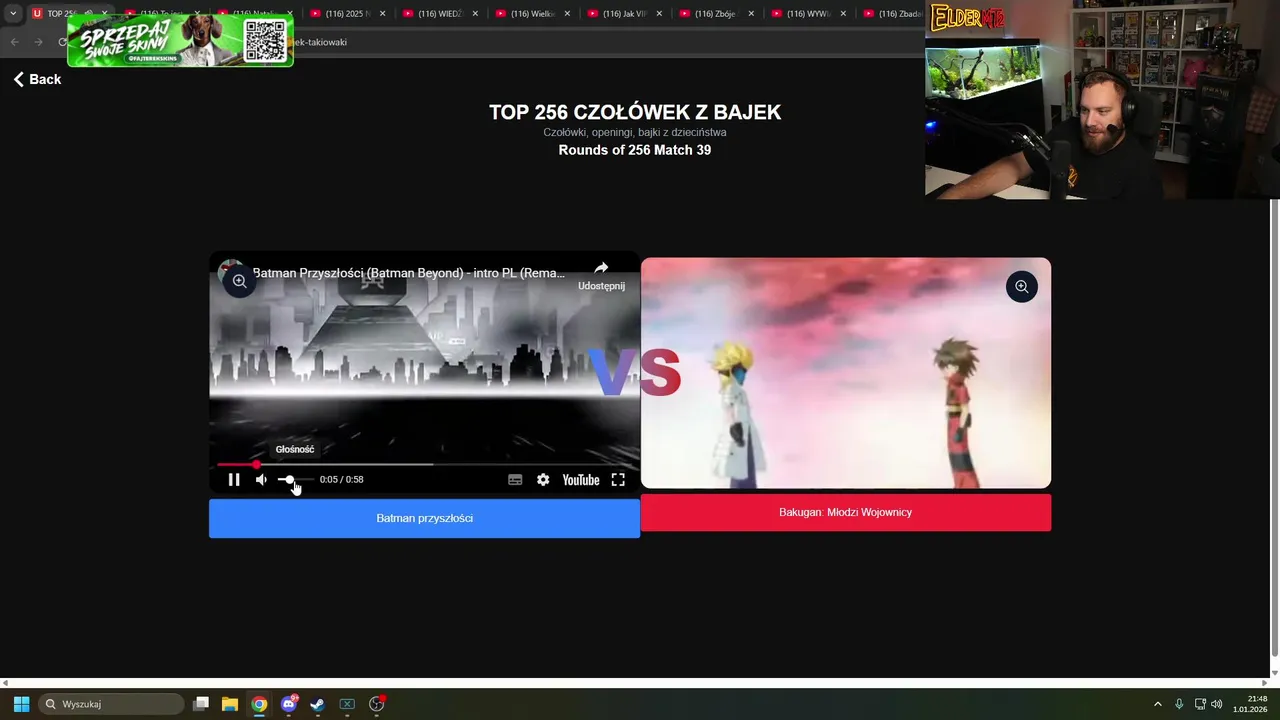The width and height of the screenshot is (1280, 720).
Task: Click the browser back arrow
Action: [x=14, y=42]
